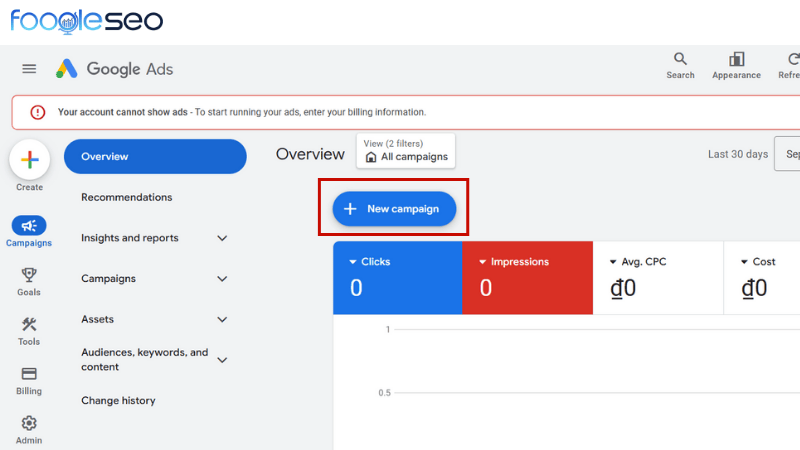The image size is (800, 450).
Task: Open the hamburger main menu
Action: (x=29, y=68)
